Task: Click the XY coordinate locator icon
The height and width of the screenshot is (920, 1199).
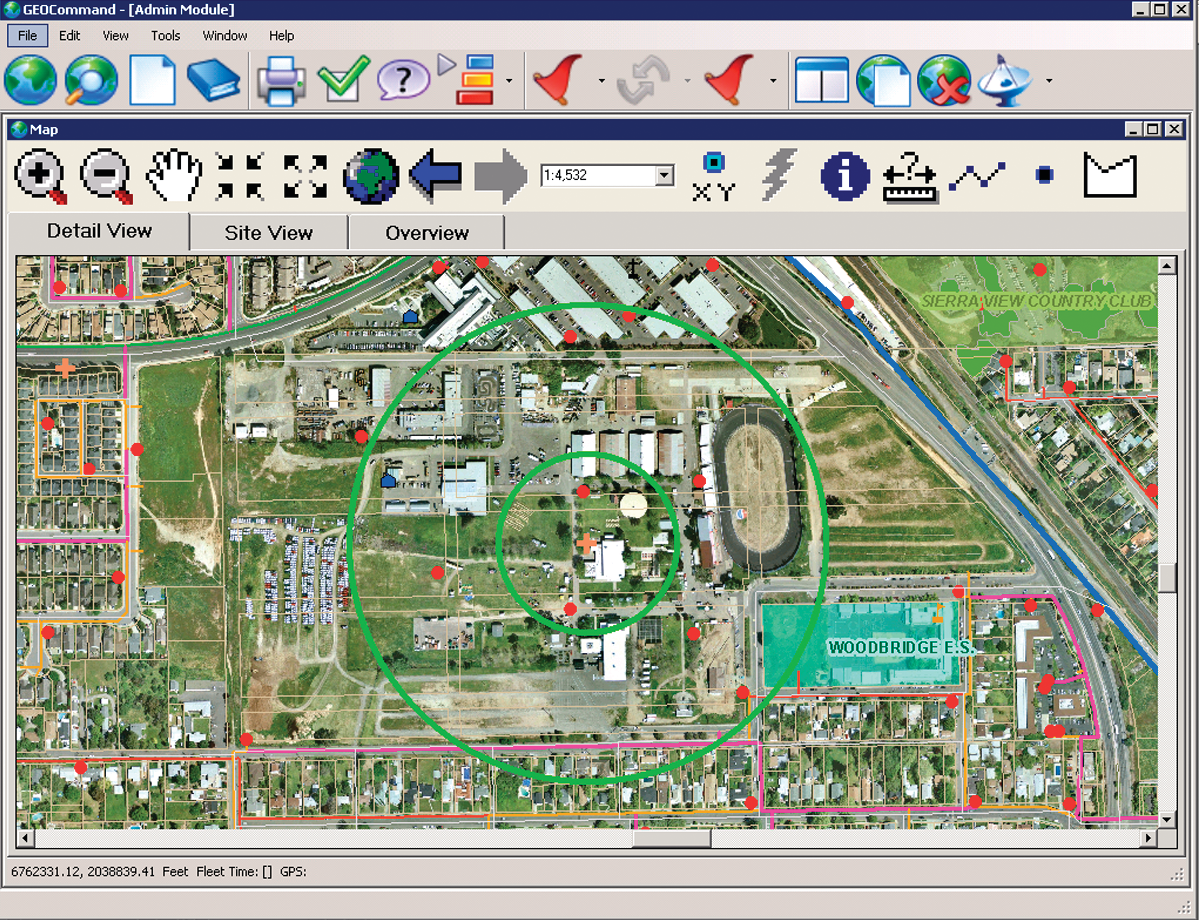Action: tap(712, 177)
